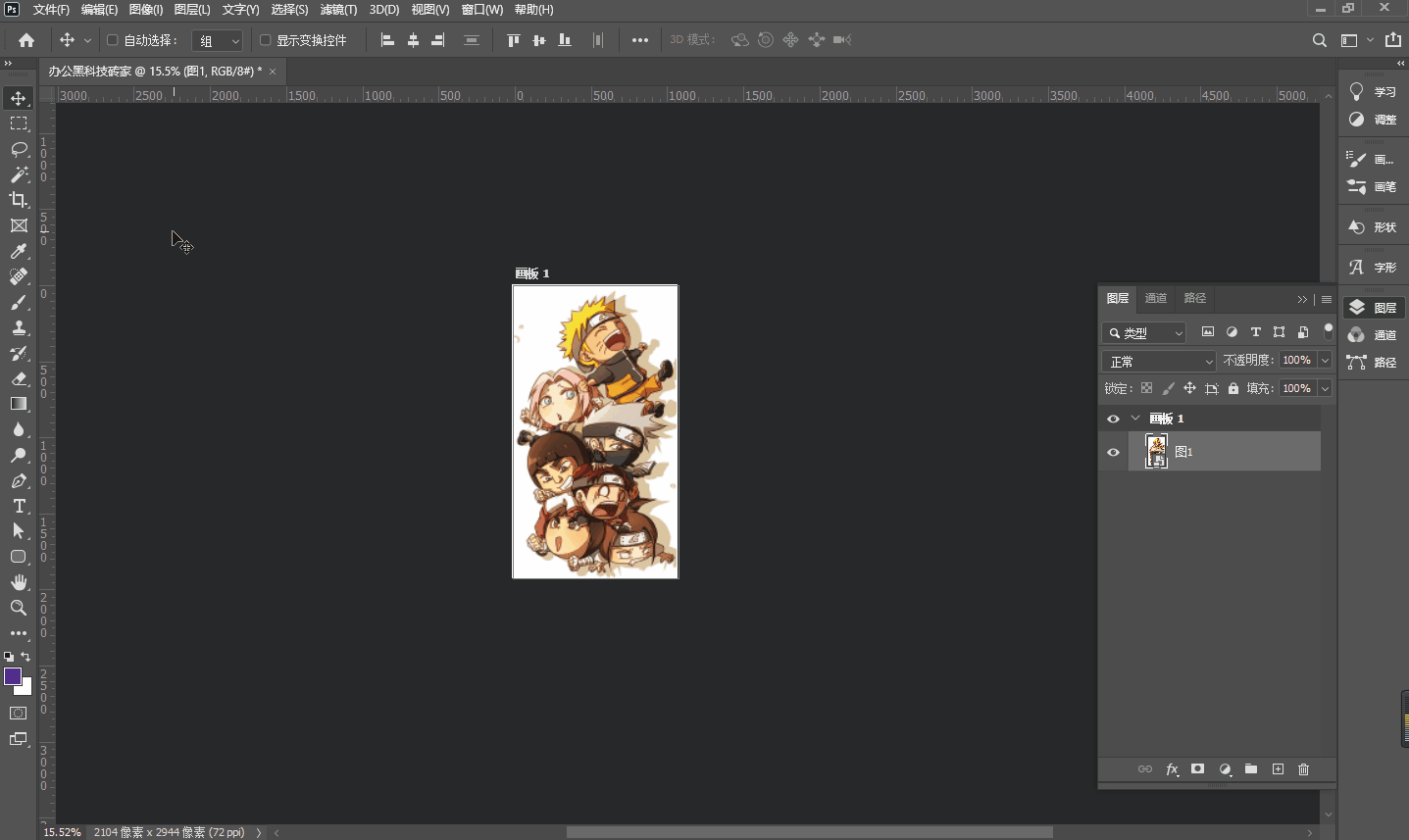Hide the 画板 1 artboard visibility
The height and width of the screenshot is (840, 1409).
(x=1113, y=419)
